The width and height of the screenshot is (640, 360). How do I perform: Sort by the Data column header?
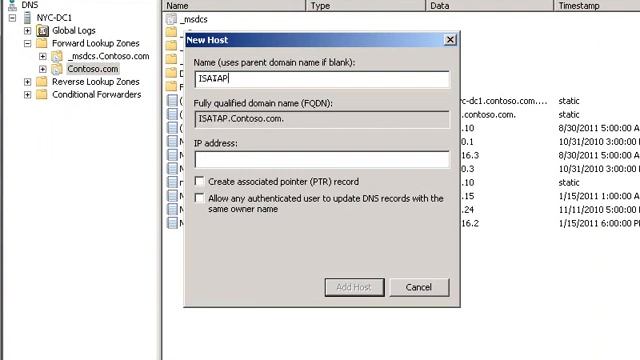[x=489, y=5]
